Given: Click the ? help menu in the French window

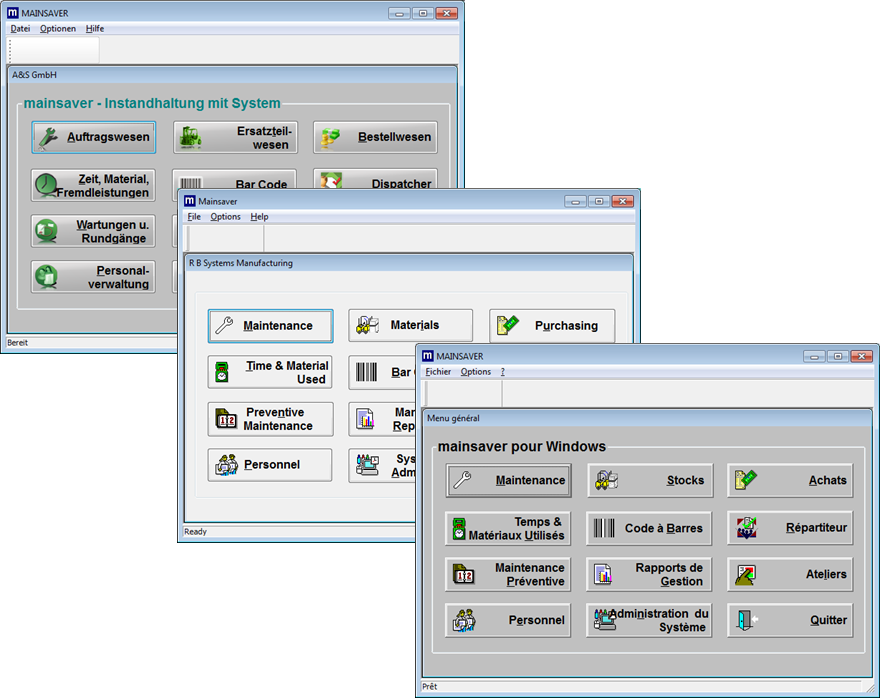Looking at the screenshot, I should point(501,371).
